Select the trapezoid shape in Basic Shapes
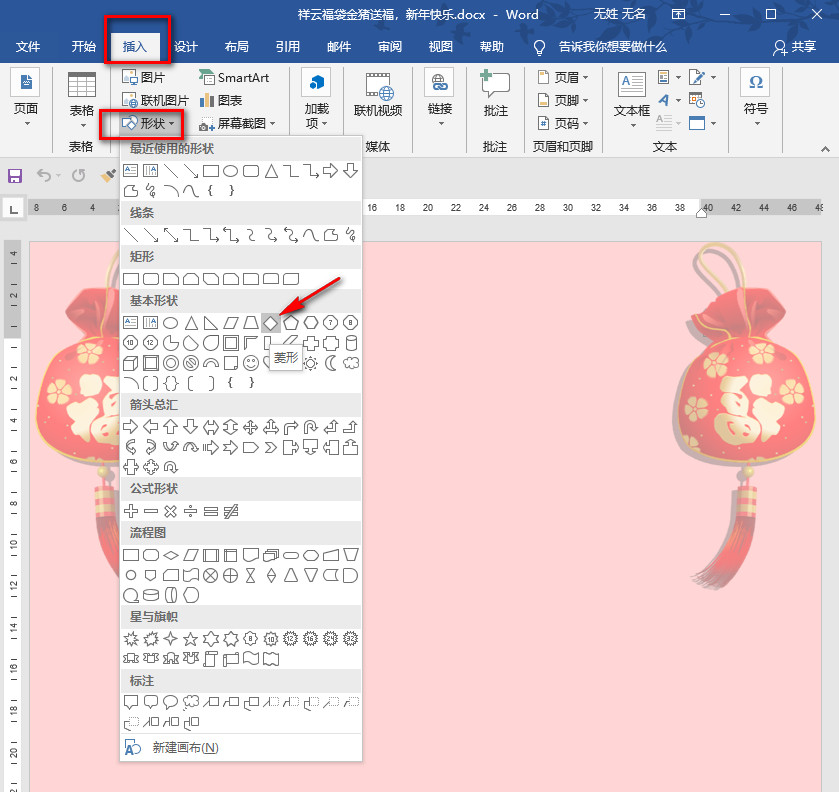 tap(250, 323)
